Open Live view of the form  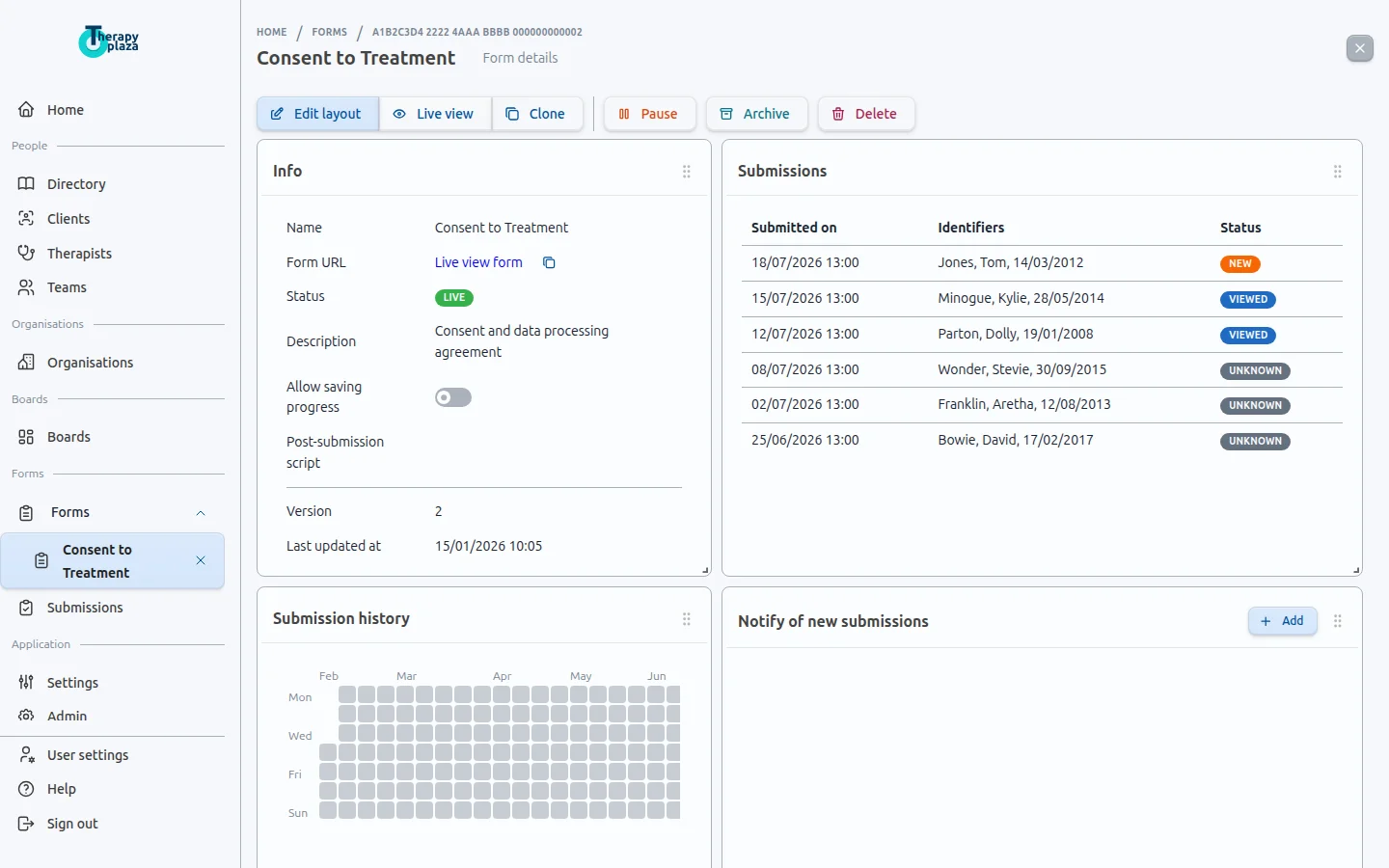pos(435,114)
